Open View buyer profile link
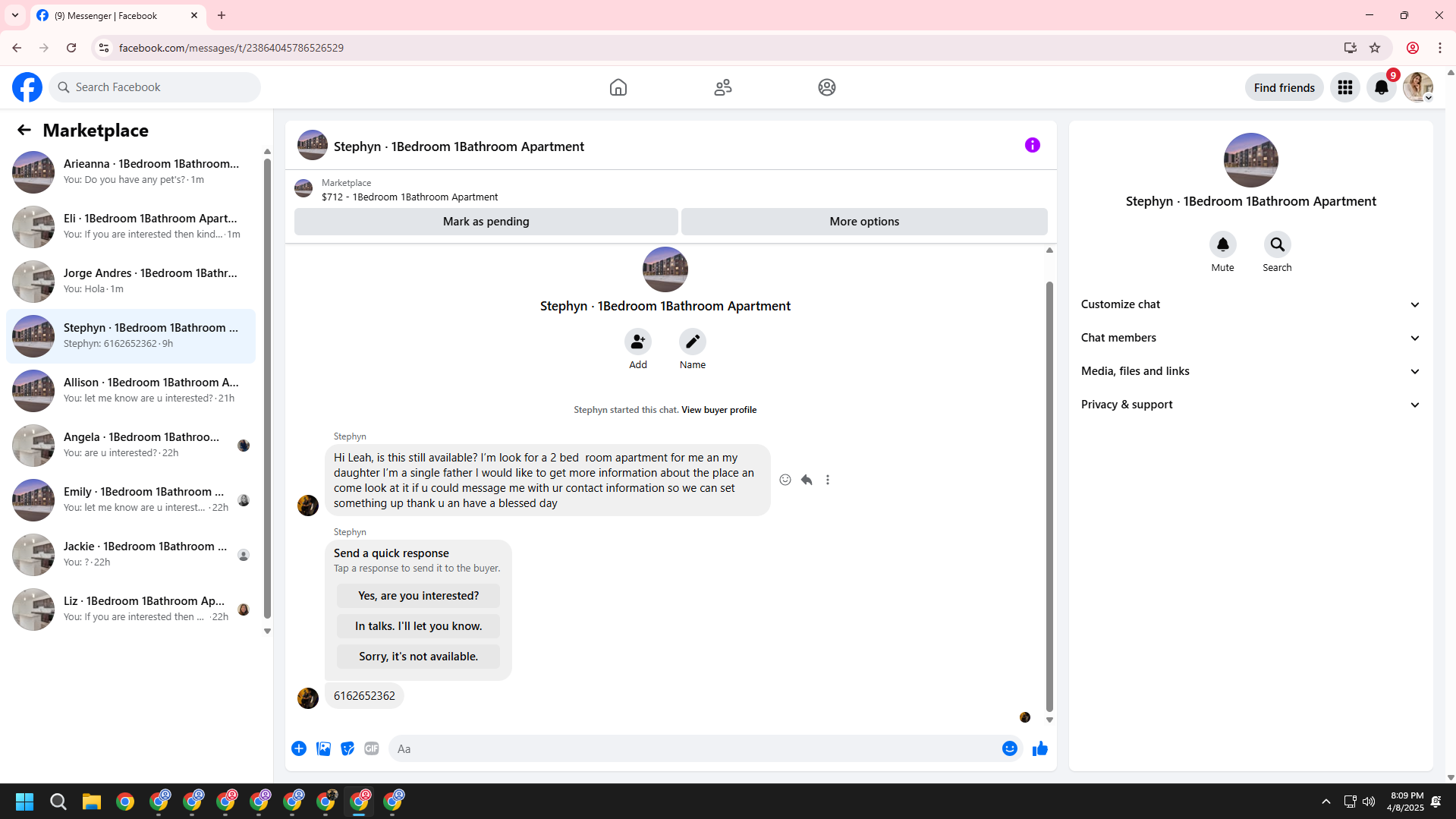The image size is (1456, 819). tap(719, 410)
